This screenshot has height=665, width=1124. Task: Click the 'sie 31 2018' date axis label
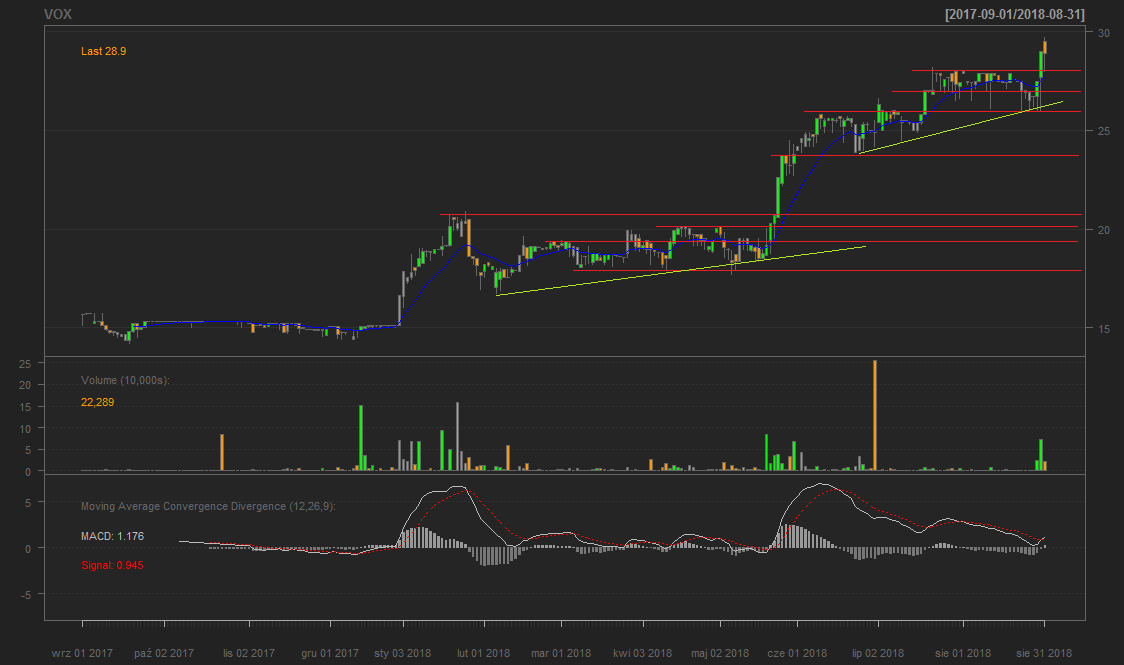tap(1044, 653)
